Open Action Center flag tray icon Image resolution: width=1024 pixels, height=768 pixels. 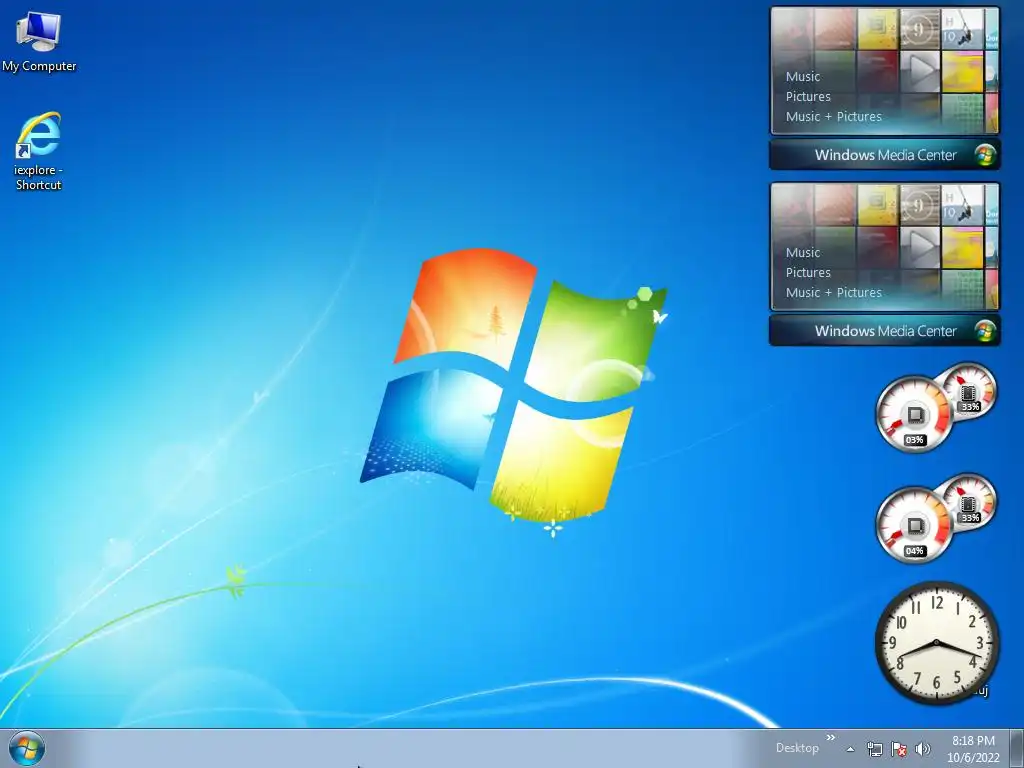(899, 749)
